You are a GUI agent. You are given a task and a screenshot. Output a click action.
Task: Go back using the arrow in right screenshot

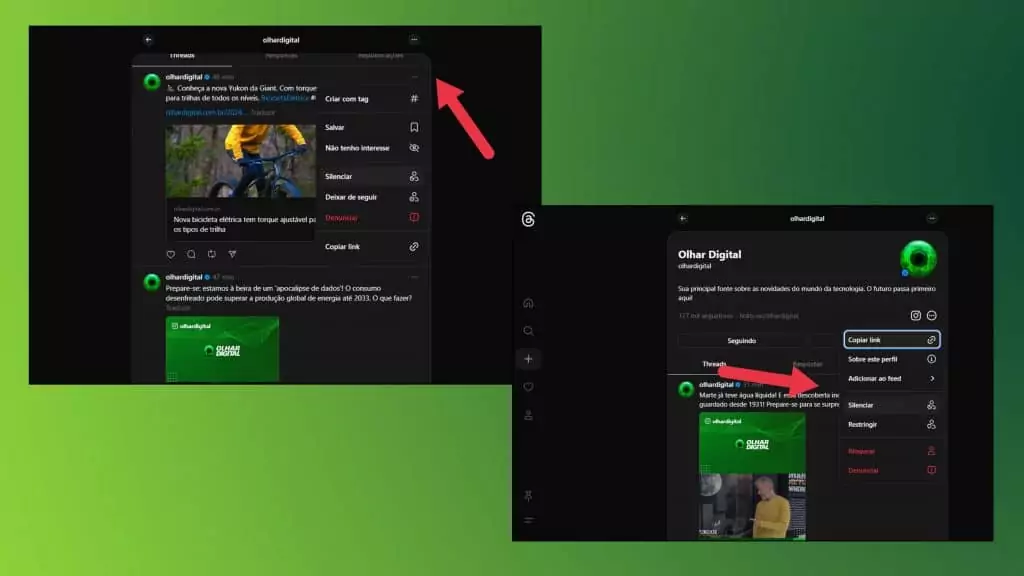[x=682, y=219]
